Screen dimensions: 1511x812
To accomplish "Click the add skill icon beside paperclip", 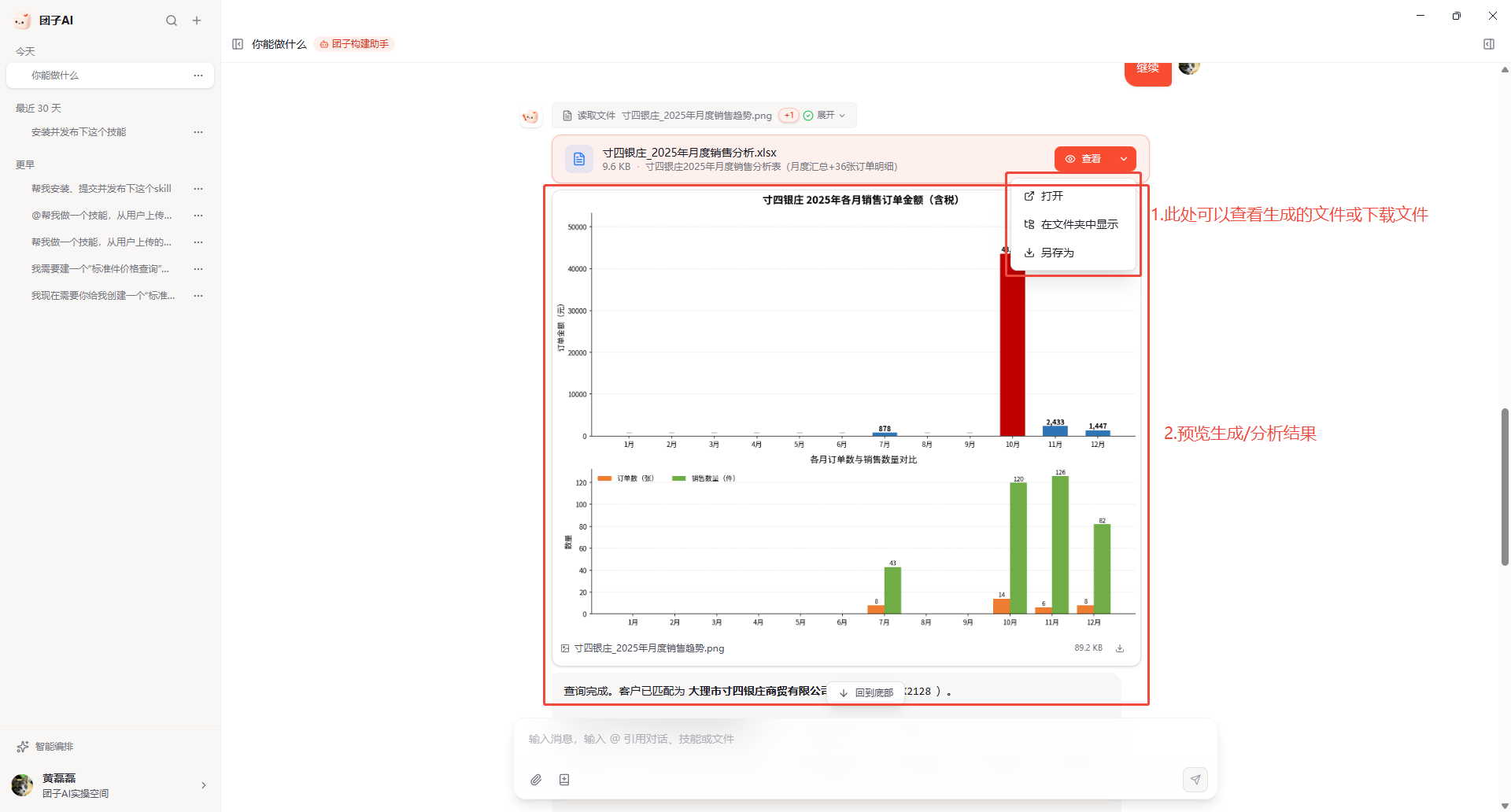I will click(564, 780).
